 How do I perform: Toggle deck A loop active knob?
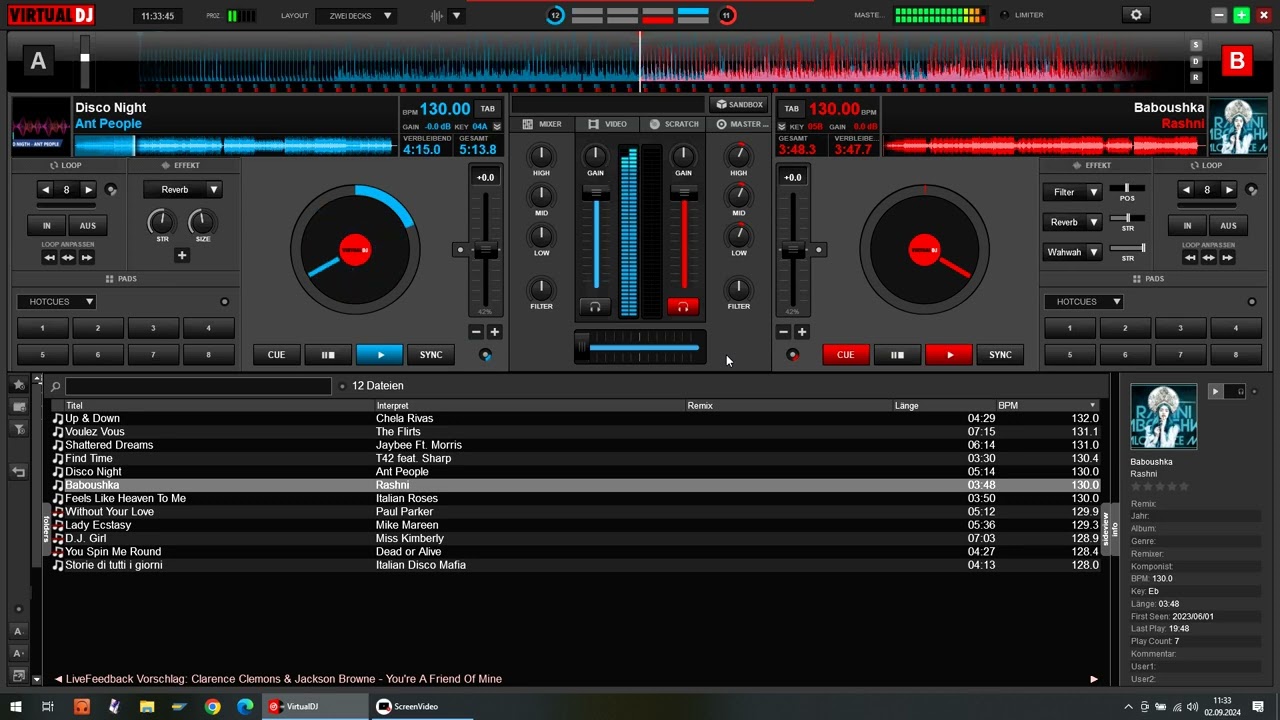[111, 190]
